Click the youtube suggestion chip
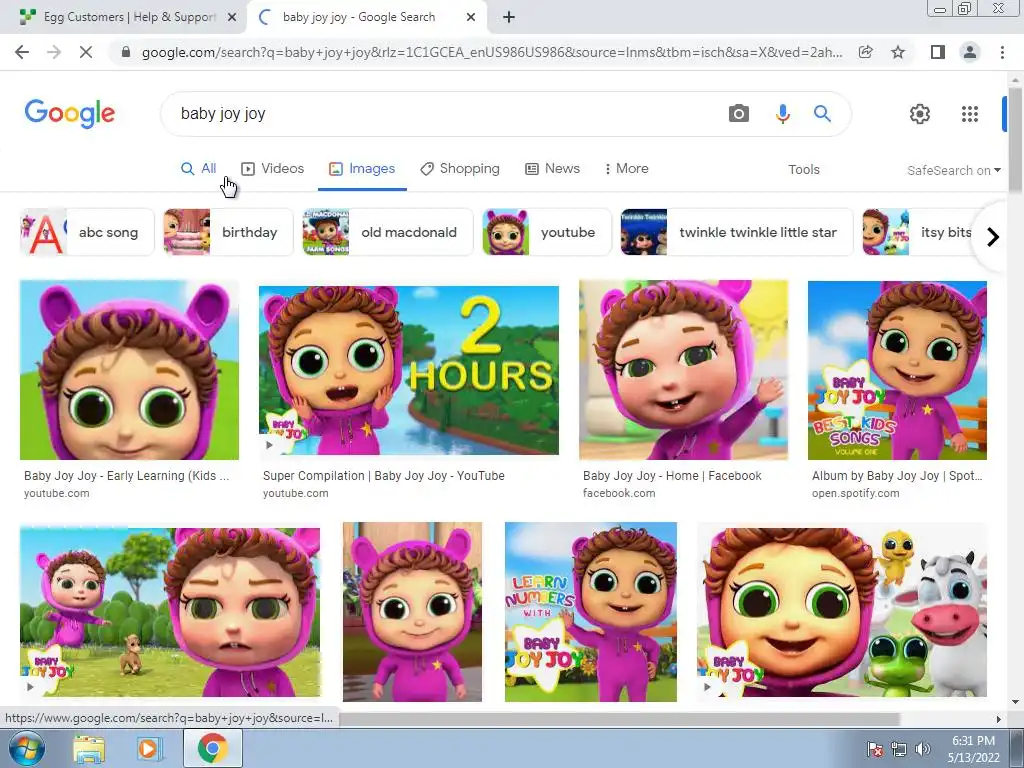This screenshot has height=768, width=1024. pyautogui.click(x=547, y=232)
